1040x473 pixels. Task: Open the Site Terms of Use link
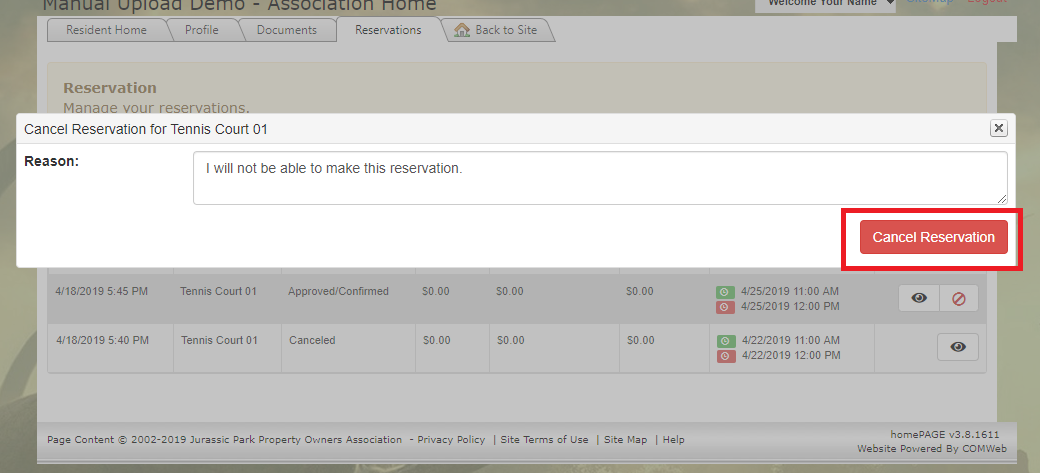coord(544,439)
